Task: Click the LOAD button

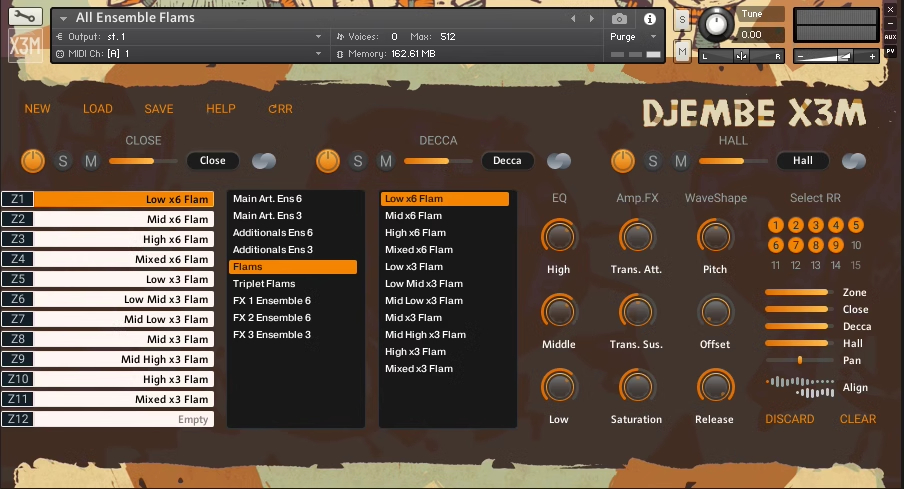Action: click(97, 109)
